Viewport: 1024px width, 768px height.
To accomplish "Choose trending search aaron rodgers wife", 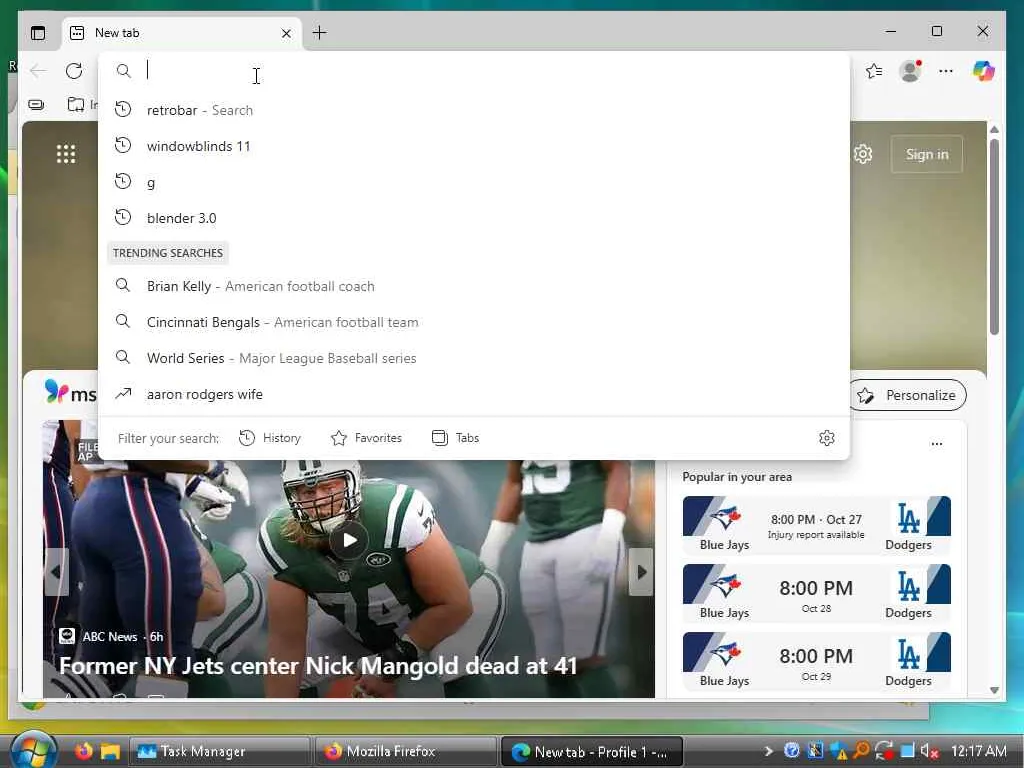I will [473, 394].
